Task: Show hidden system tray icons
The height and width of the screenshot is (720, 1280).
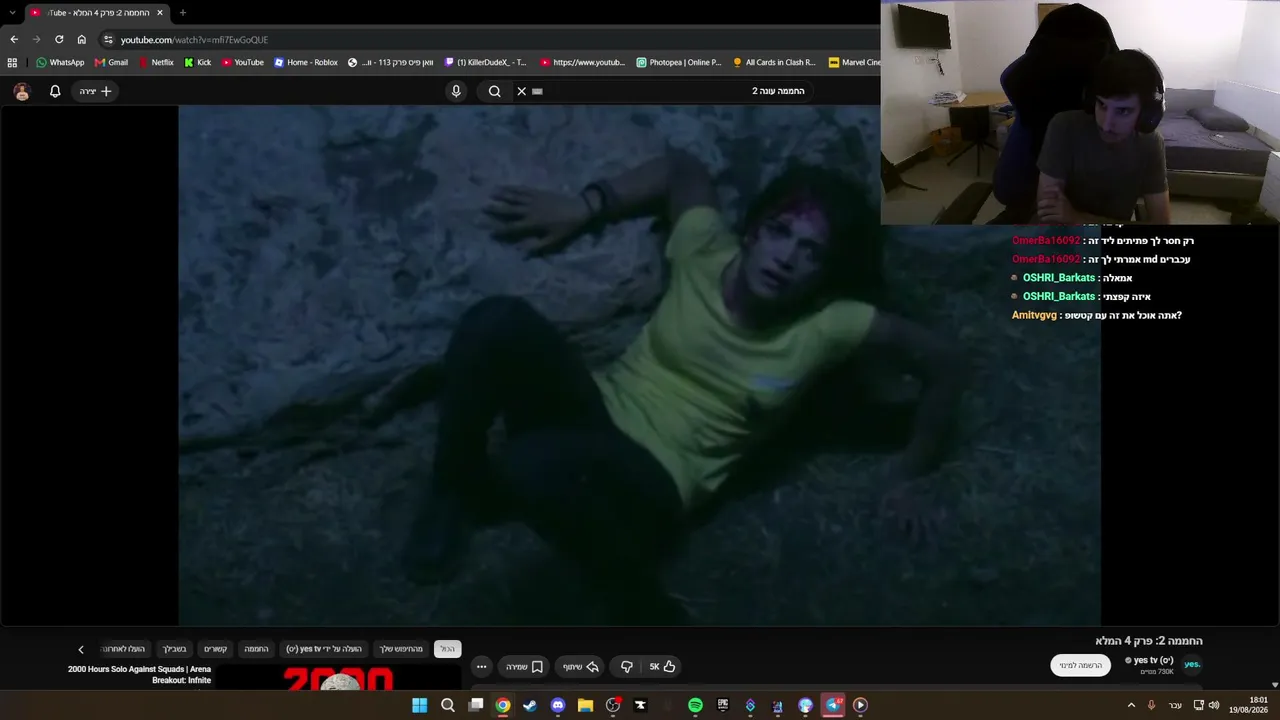Action: click(1131, 705)
